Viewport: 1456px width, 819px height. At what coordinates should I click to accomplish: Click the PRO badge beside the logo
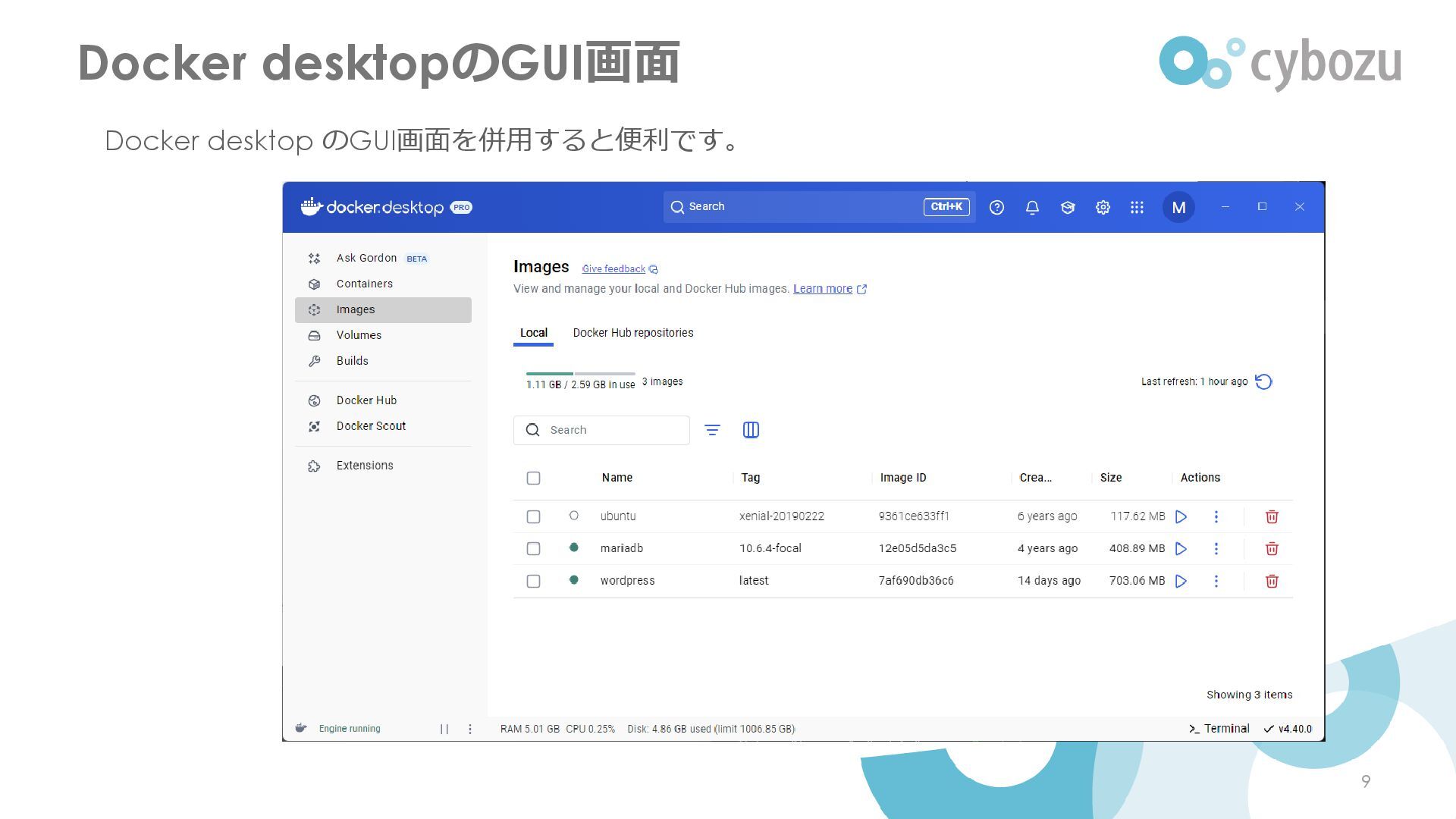(x=461, y=207)
